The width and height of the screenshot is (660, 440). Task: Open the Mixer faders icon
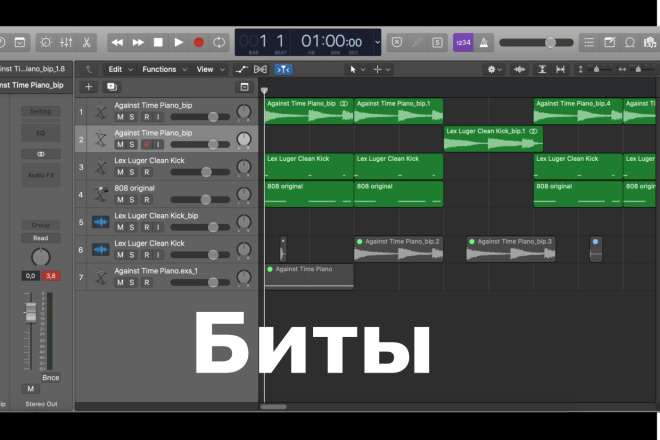tap(66, 43)
